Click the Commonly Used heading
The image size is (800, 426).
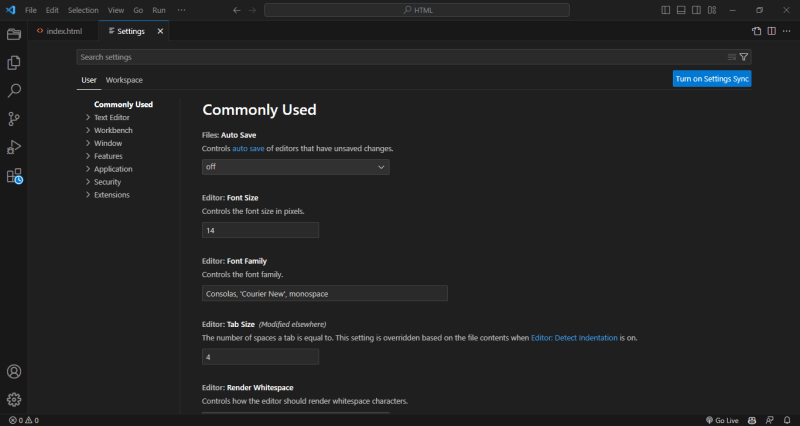[x=259, y=110]
